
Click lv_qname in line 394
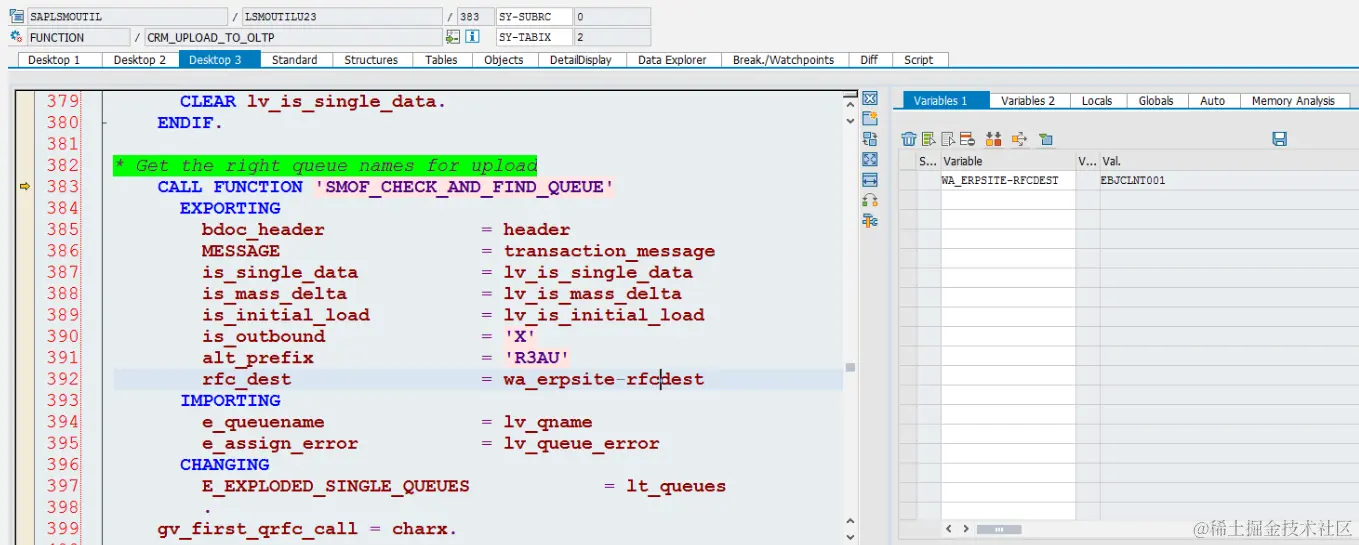pos(547,422)
